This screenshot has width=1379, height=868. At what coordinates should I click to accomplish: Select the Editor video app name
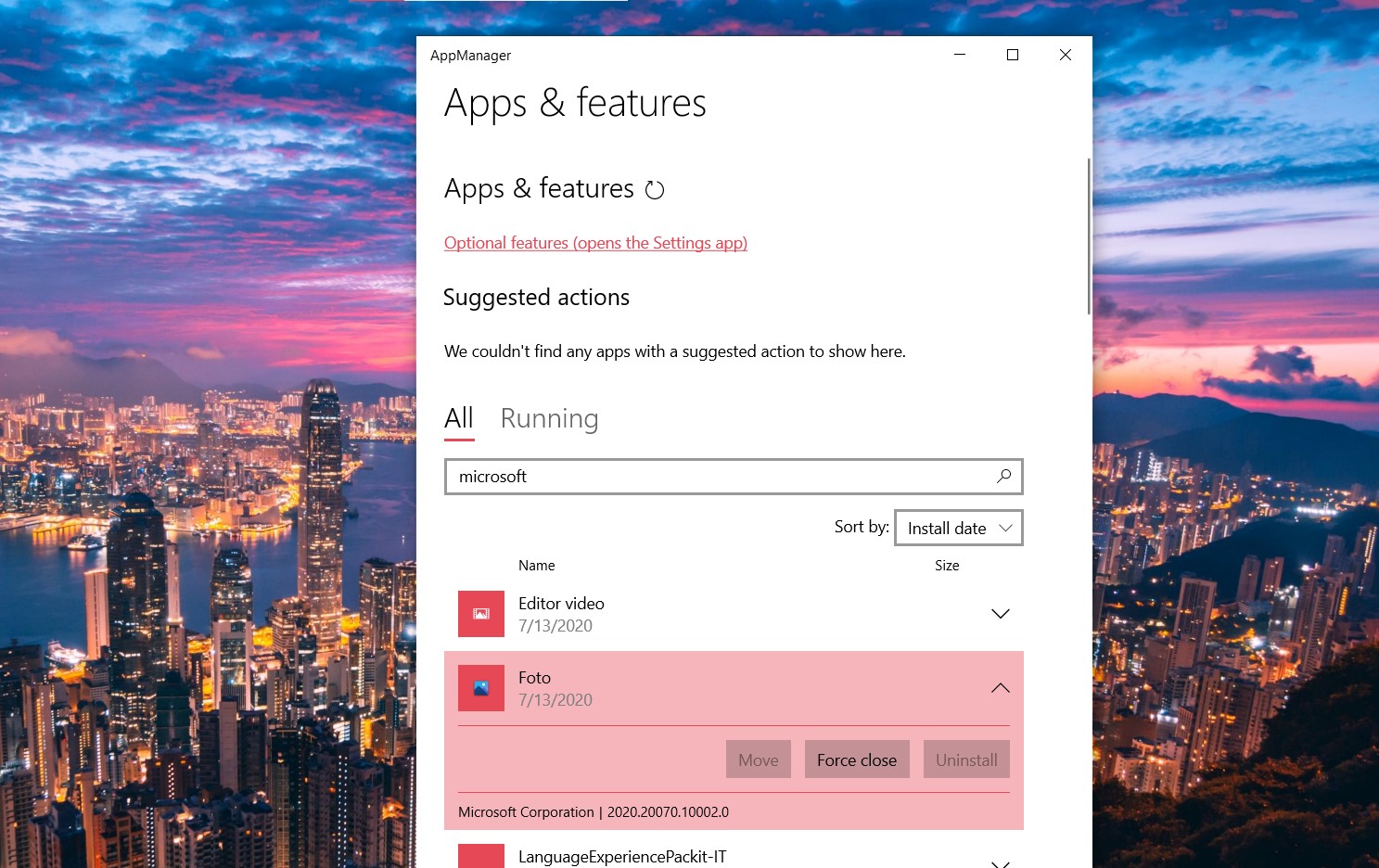561,604
